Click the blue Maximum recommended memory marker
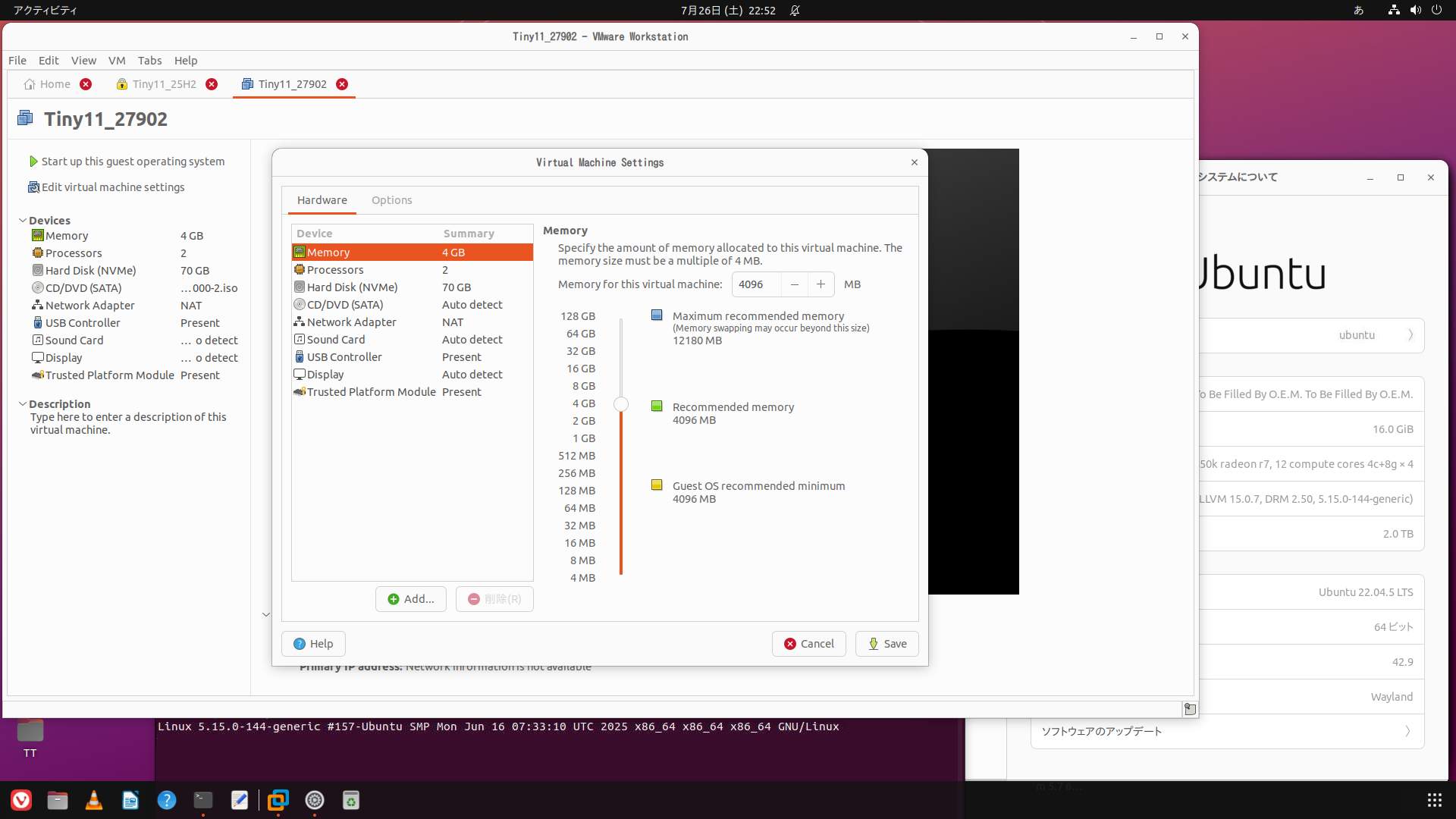 click(657, 315)
